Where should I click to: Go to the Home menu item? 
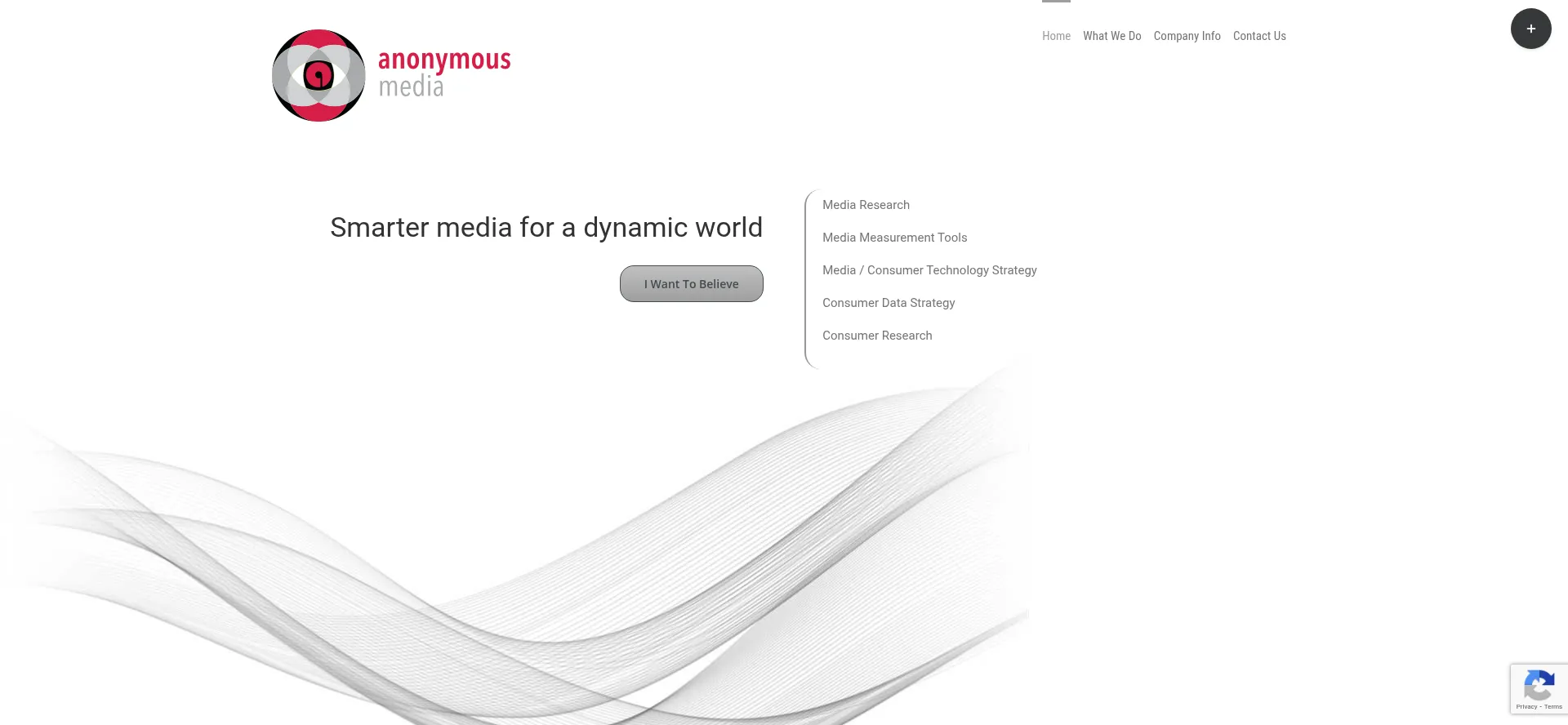pyautogui.click(x=1056, y=36)
